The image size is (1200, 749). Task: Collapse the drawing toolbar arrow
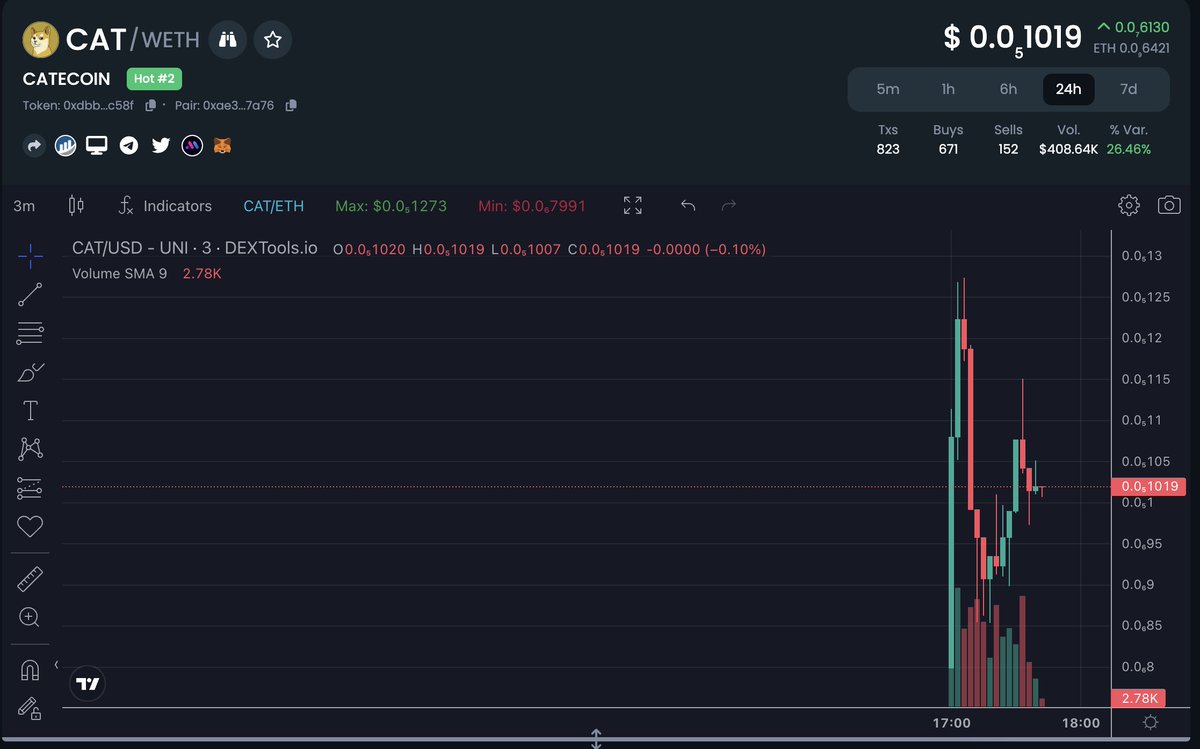(56, 664)
